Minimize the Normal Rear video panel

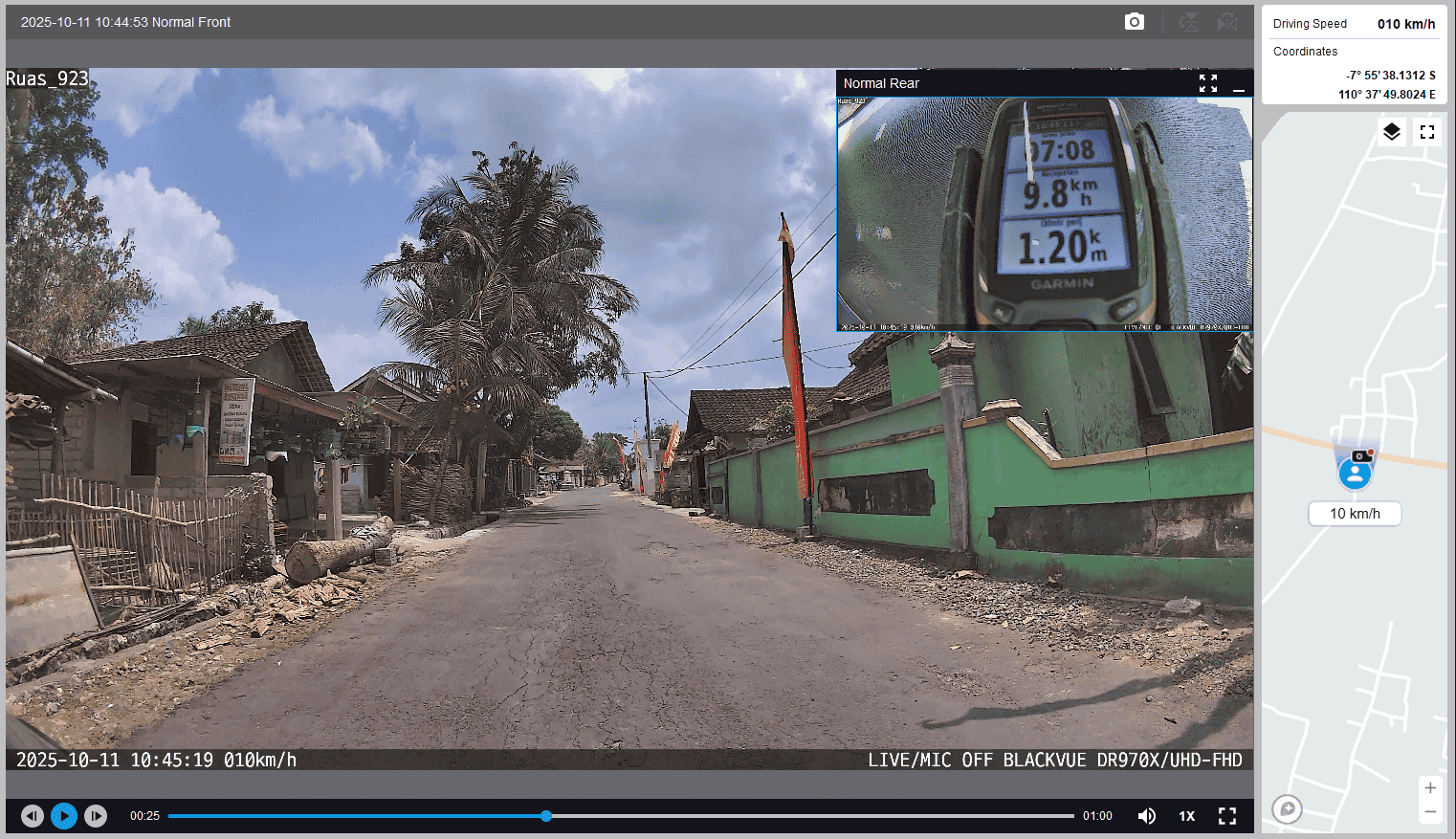click(x=1239, y=84)
